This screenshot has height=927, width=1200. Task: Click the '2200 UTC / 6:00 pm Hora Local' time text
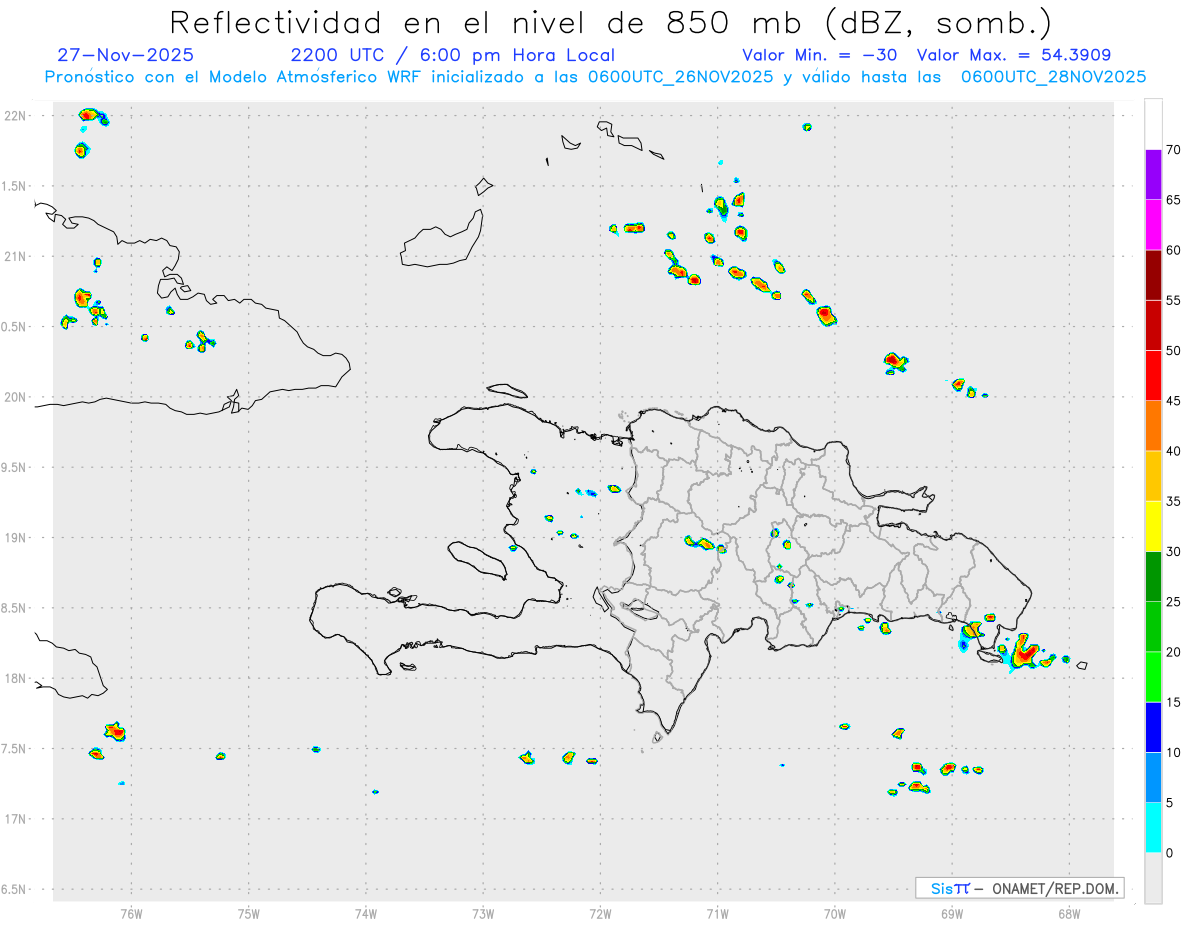point(453,55)
